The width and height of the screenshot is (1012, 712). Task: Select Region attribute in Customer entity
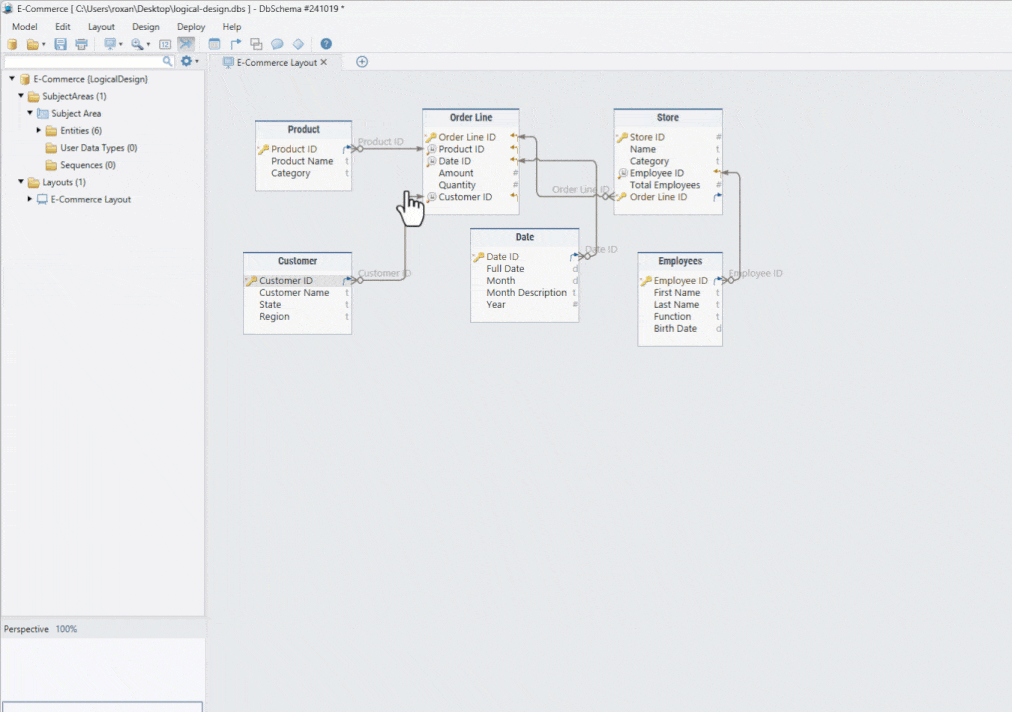pyautogui.click(x=274, y=317)
